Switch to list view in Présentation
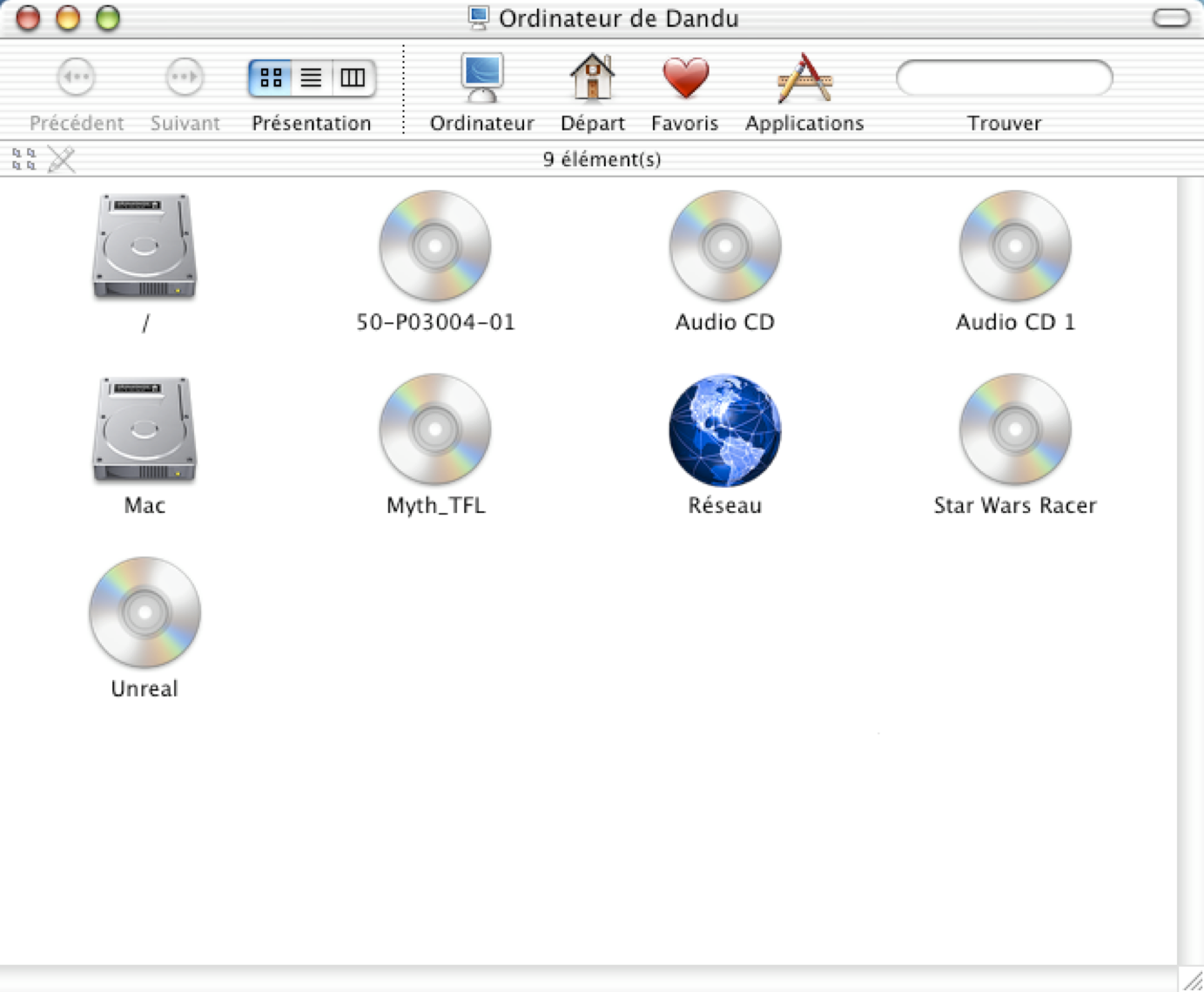Screen dimensions: 1204x992 click(x=312, y=78)
